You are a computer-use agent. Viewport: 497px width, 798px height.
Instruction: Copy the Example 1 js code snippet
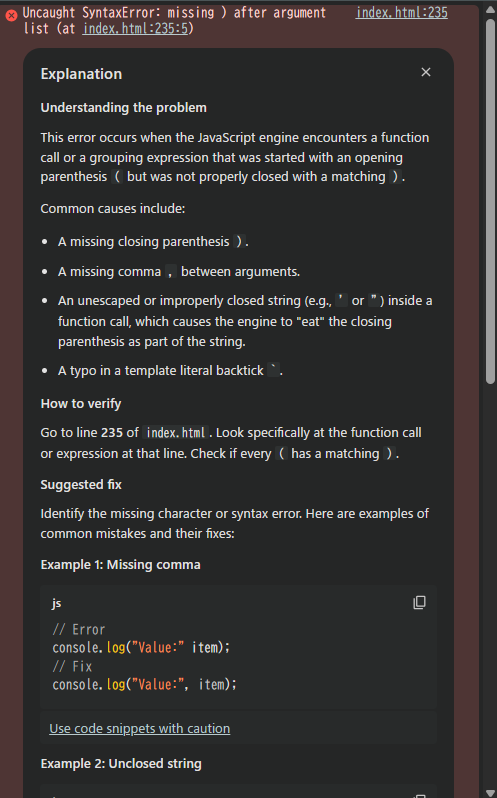pyautogui.click(x=419, y=603)
